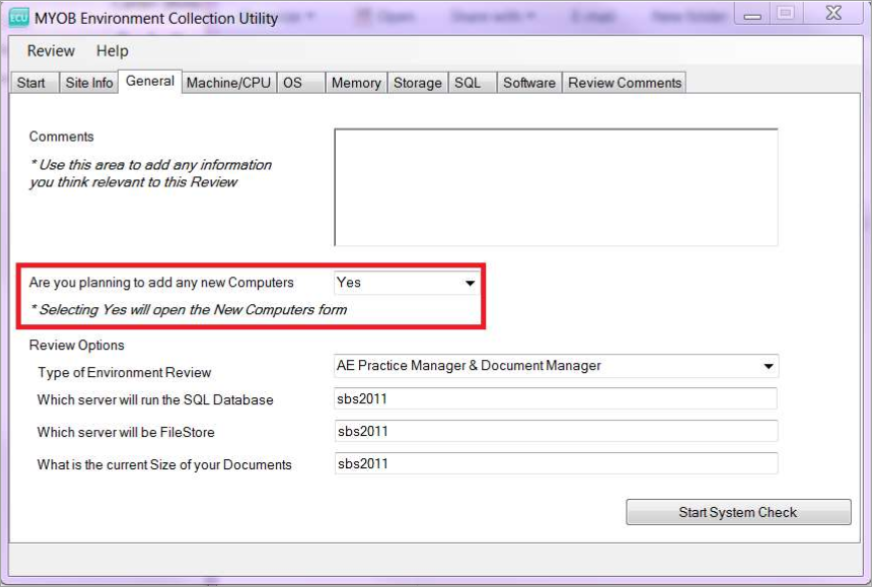Select the Machine/CPU tab
This screenshot has width=872, height=587.
click(x=228, y=83)
